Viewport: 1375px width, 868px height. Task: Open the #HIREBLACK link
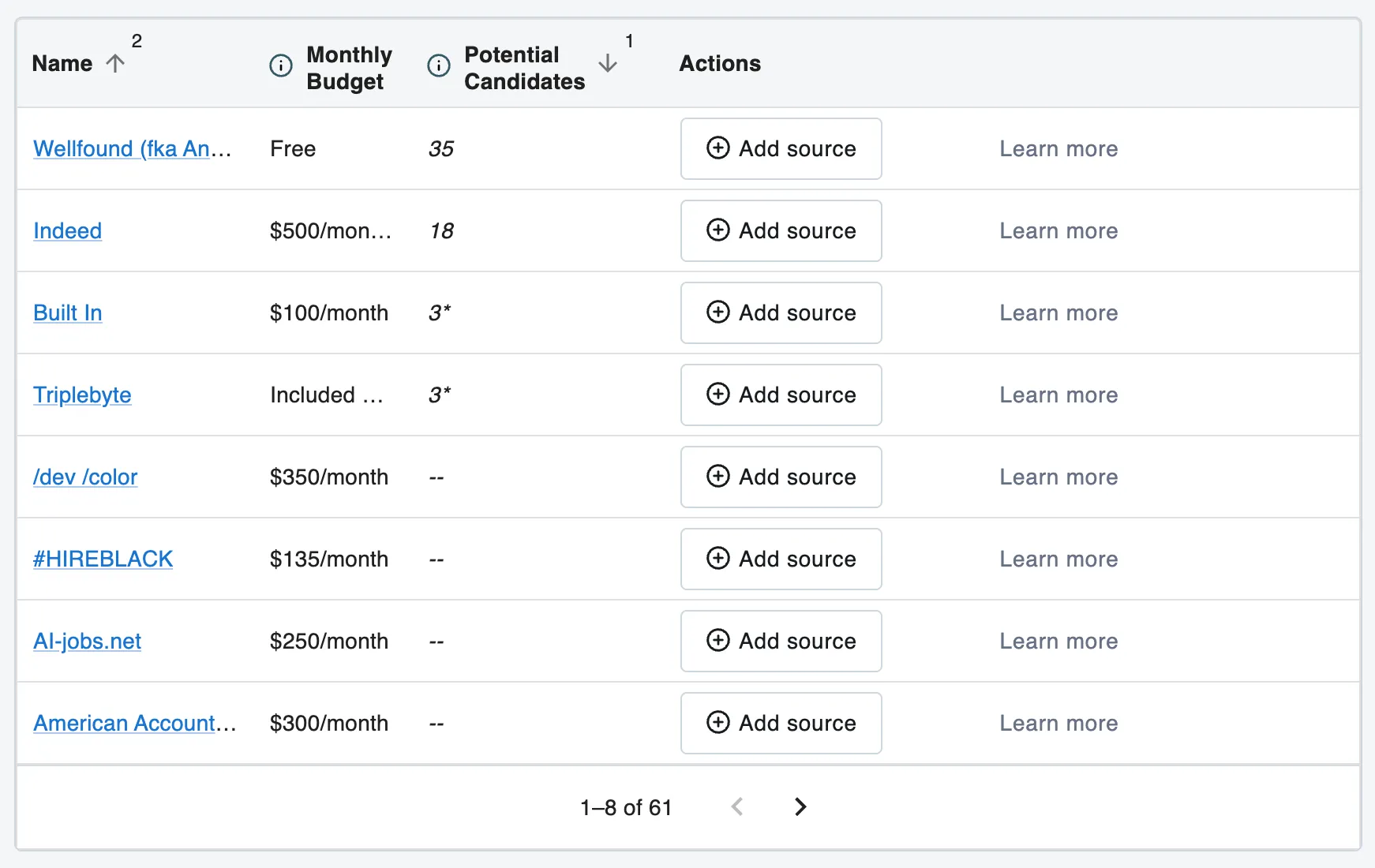[x=103, y=559]
